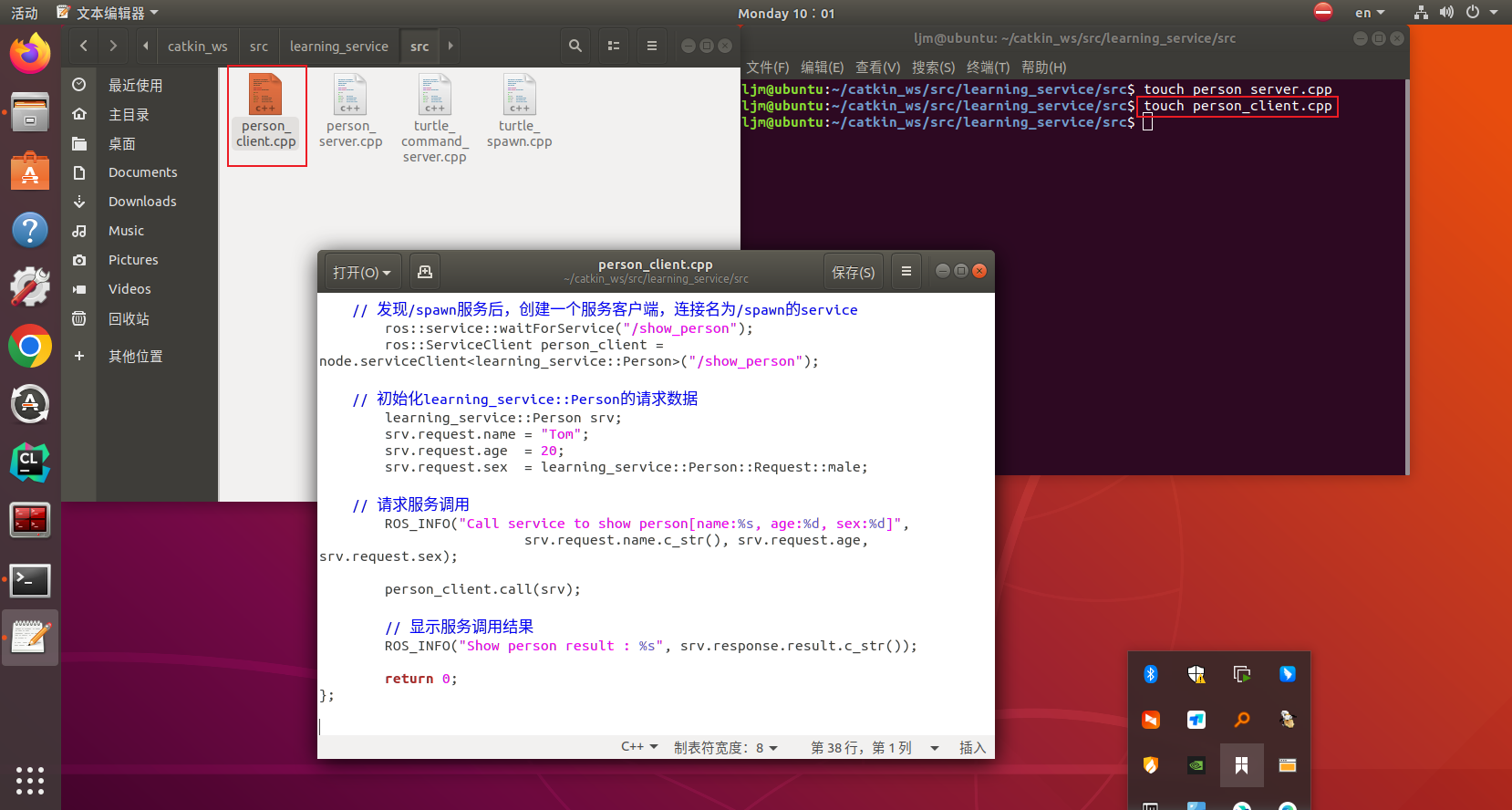Viewport: 1512px width, 810px height.
Task: Go forward in the file manager
Action: point(113,46)
